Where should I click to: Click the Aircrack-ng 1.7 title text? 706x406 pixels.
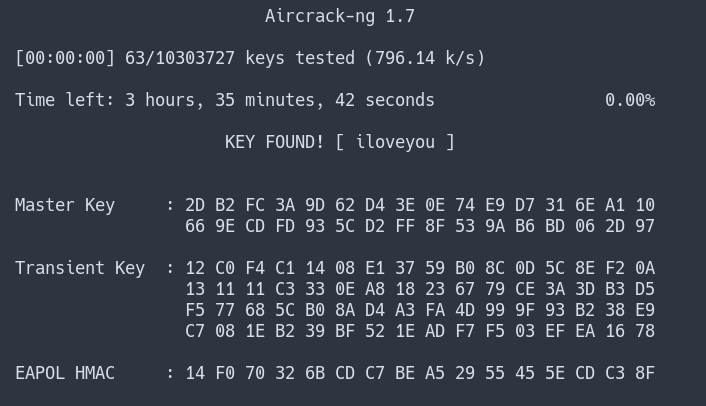(339, 17)
